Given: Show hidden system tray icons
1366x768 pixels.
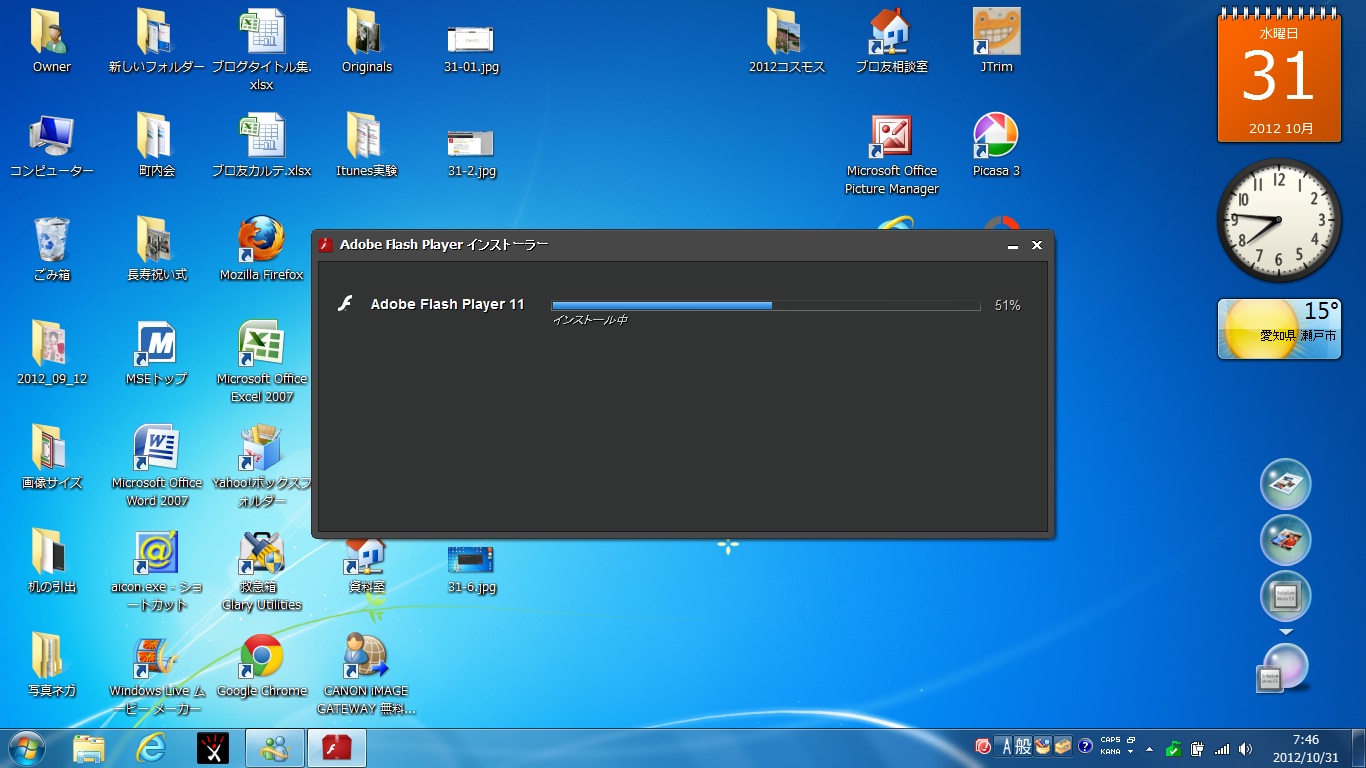Looking at the screenshot, I should pos(1149,748).
